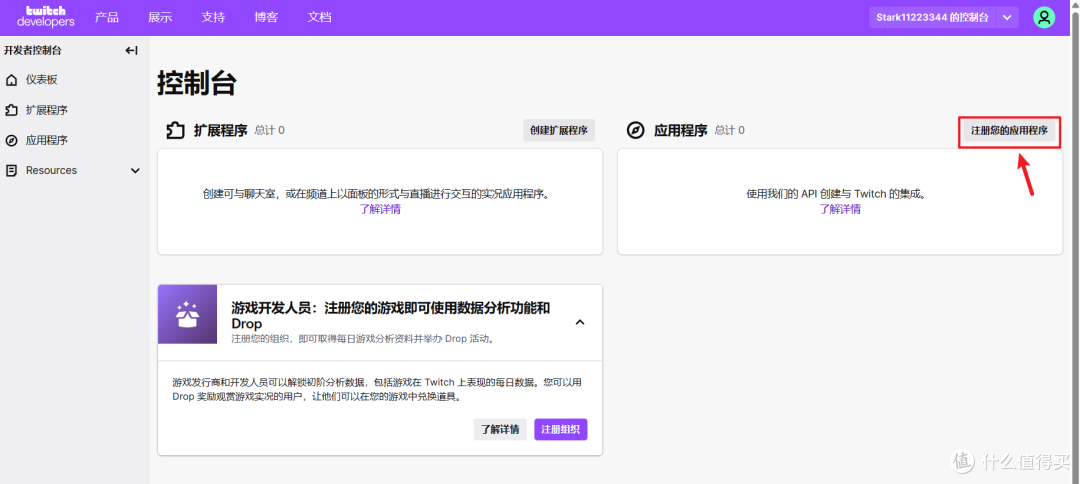1080x484 pixels.
Task: Open the 博客 menu
Action: pos(267,17)
